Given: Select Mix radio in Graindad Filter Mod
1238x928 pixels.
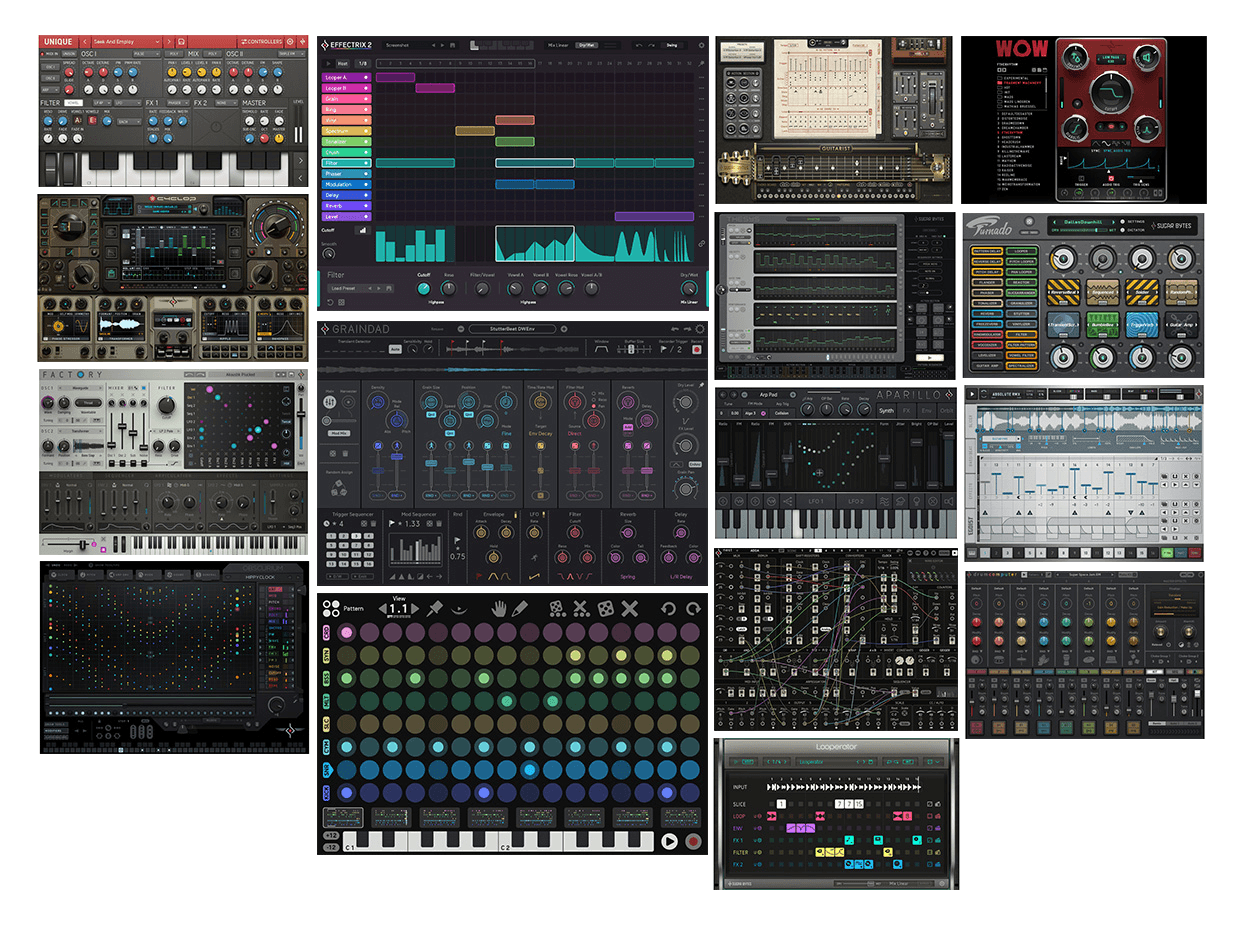Looking at the screenshot, I should 594,393.
